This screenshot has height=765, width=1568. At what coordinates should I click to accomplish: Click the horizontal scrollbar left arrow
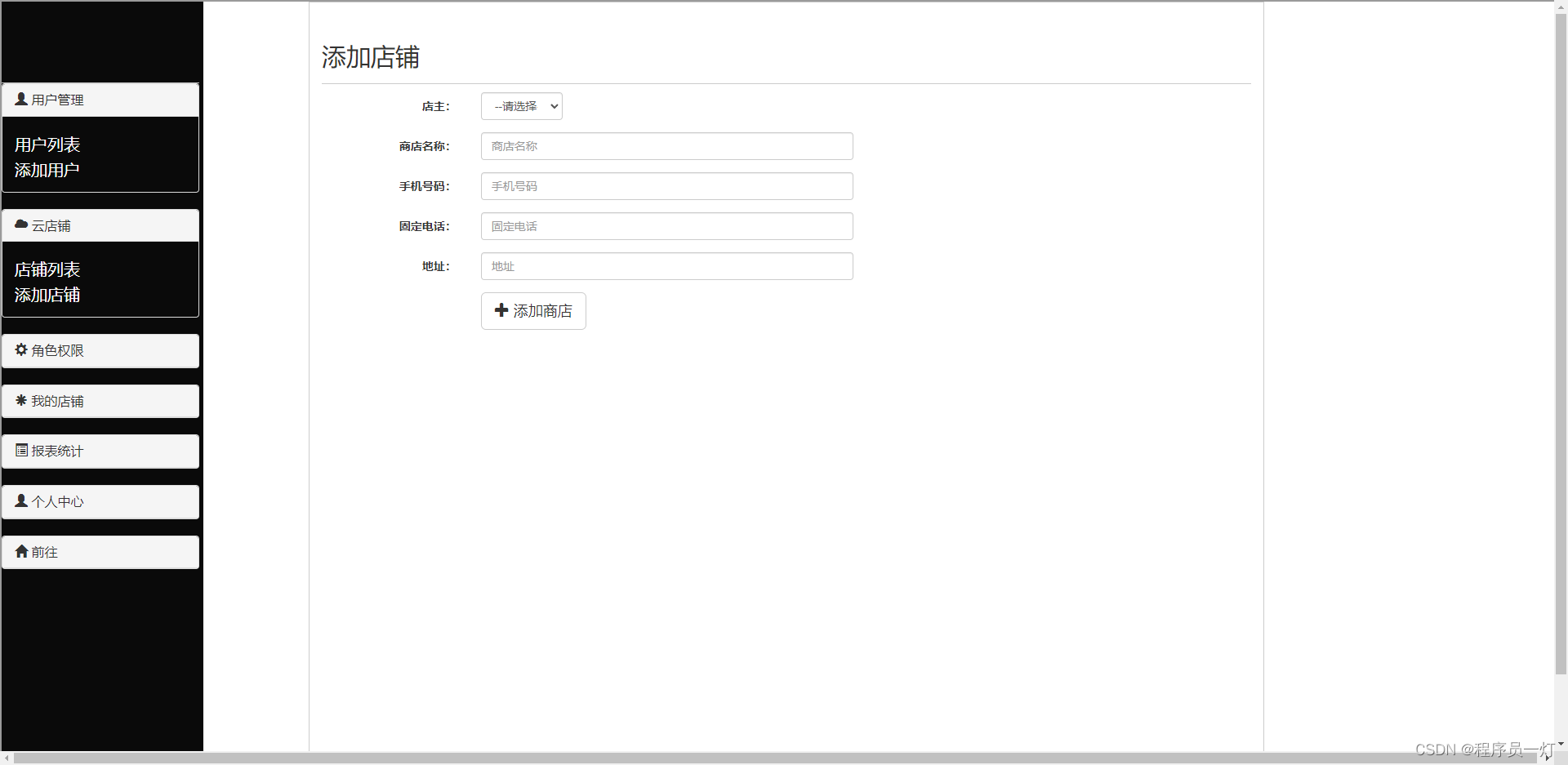(x=7, y=758)
